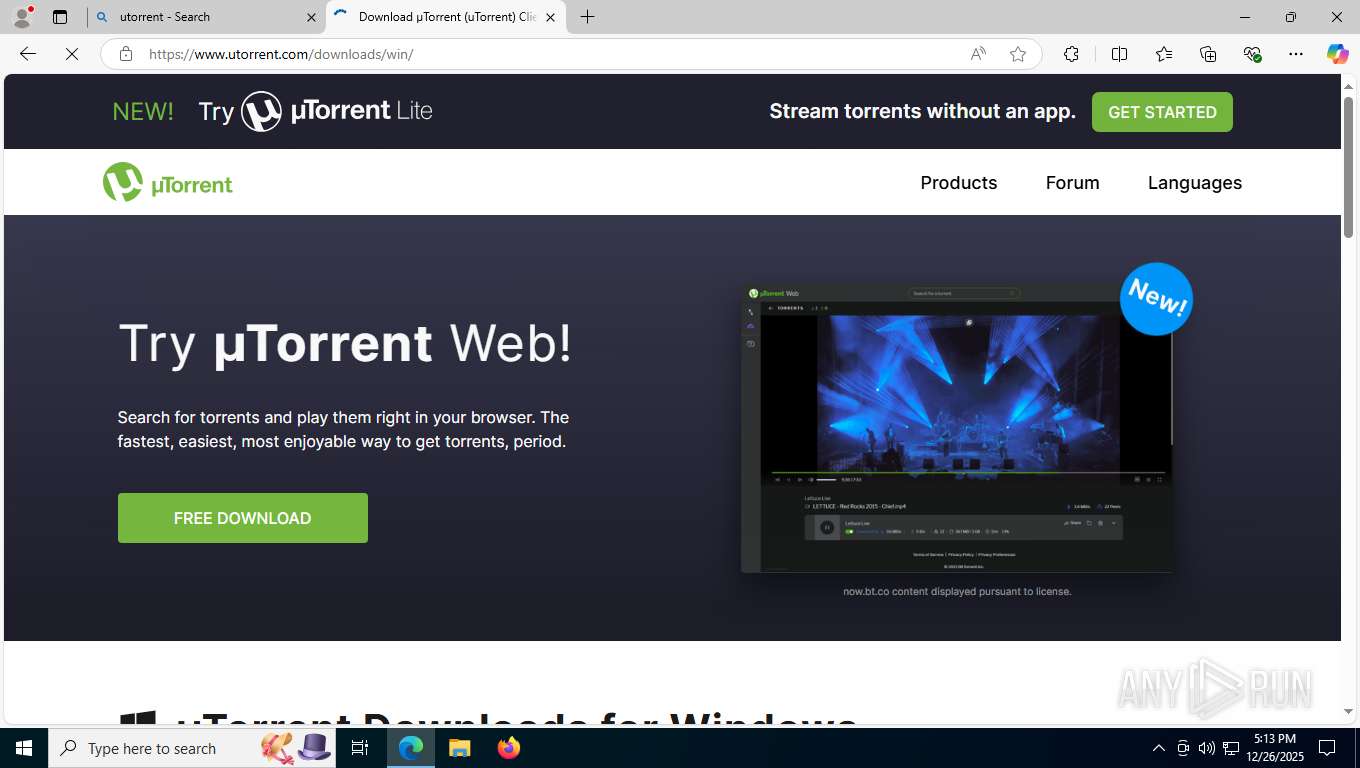The width and height of the screenshot is (1360, 768).
Task: View site info via the lock icon
Action: pos(126,54)
